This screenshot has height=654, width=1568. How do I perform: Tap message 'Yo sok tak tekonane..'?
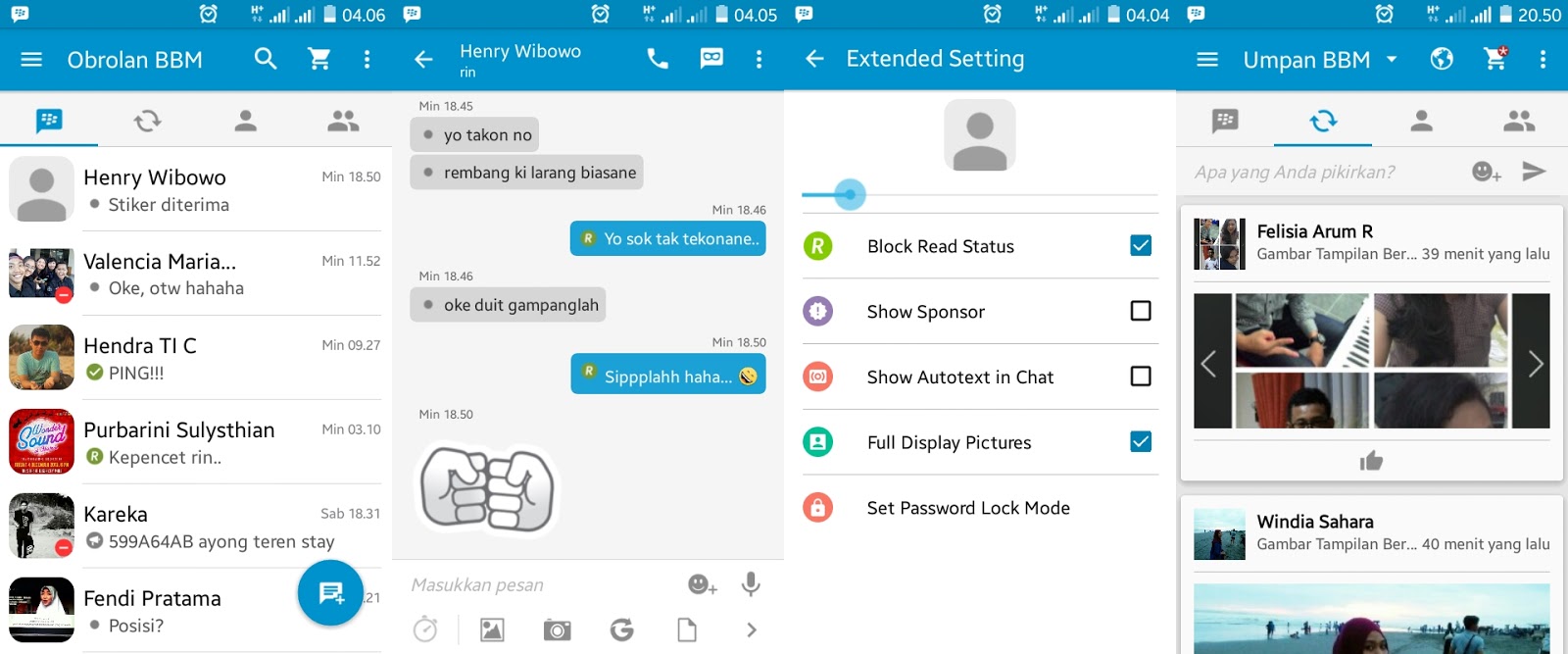pyautogui.click(x=668, y=238)
